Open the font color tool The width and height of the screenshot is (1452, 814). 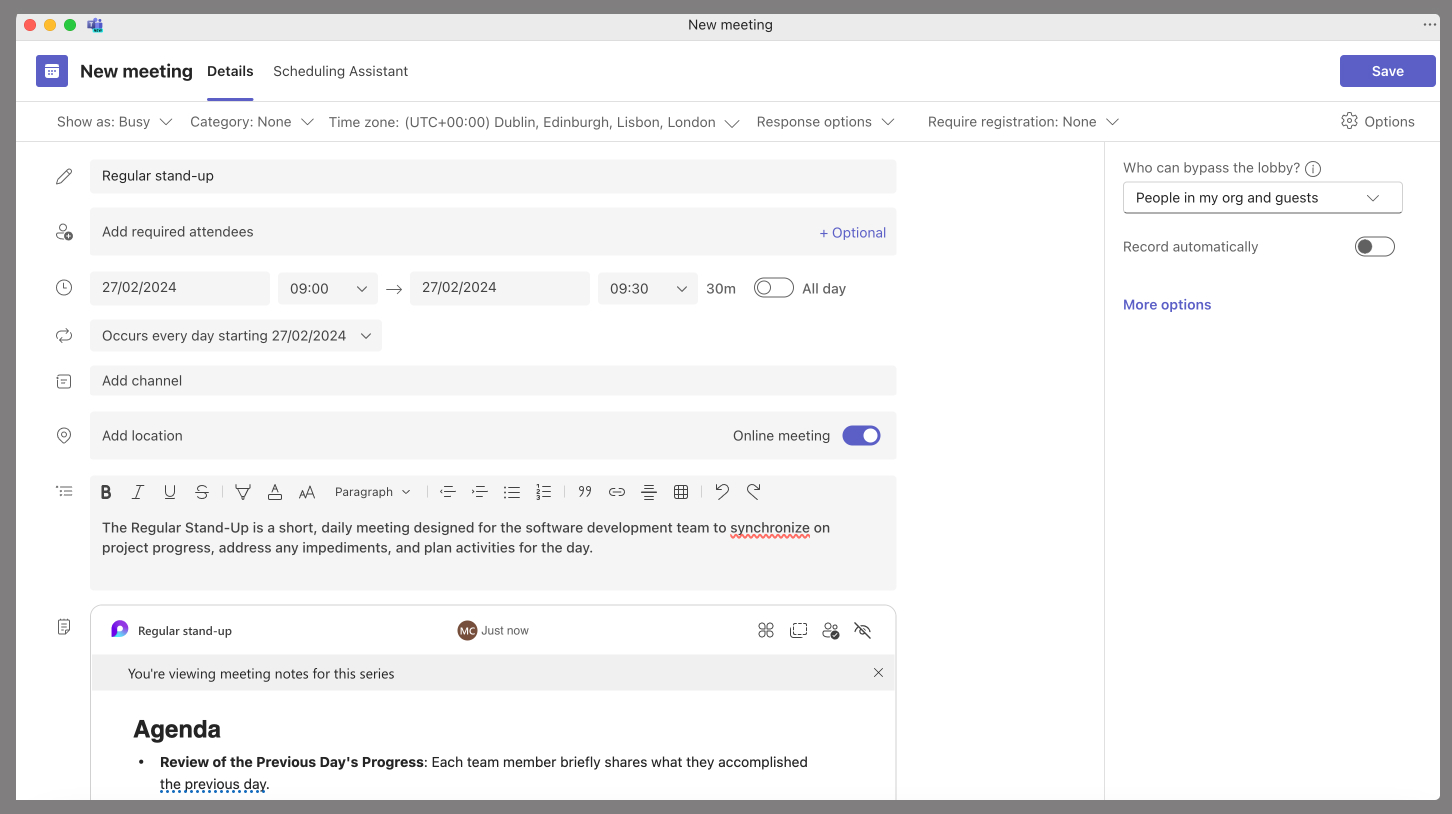(x=275, y=492)
